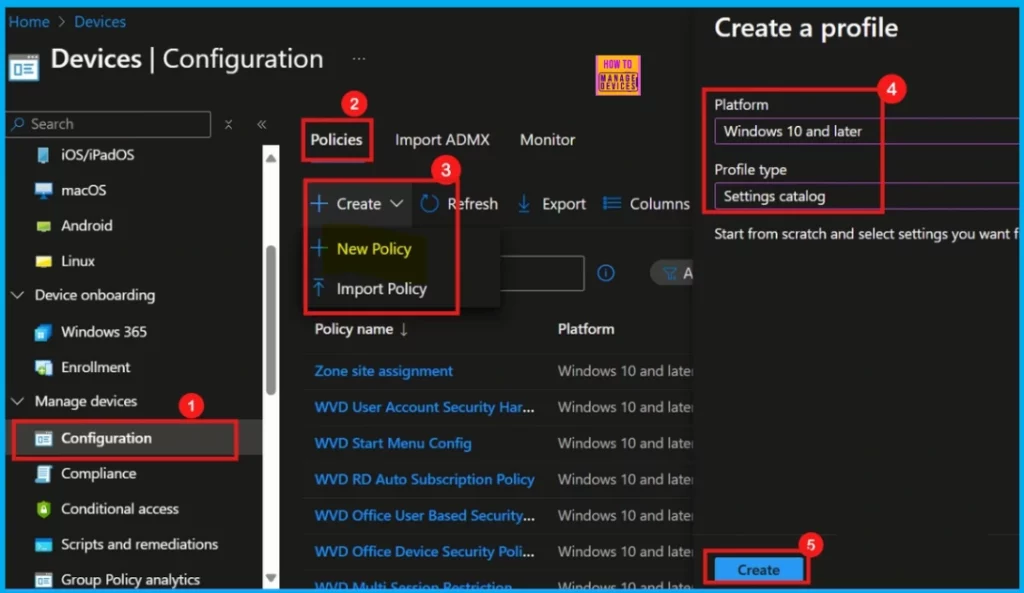Clear the sidebar search with X icon

[x=229, y=124]
